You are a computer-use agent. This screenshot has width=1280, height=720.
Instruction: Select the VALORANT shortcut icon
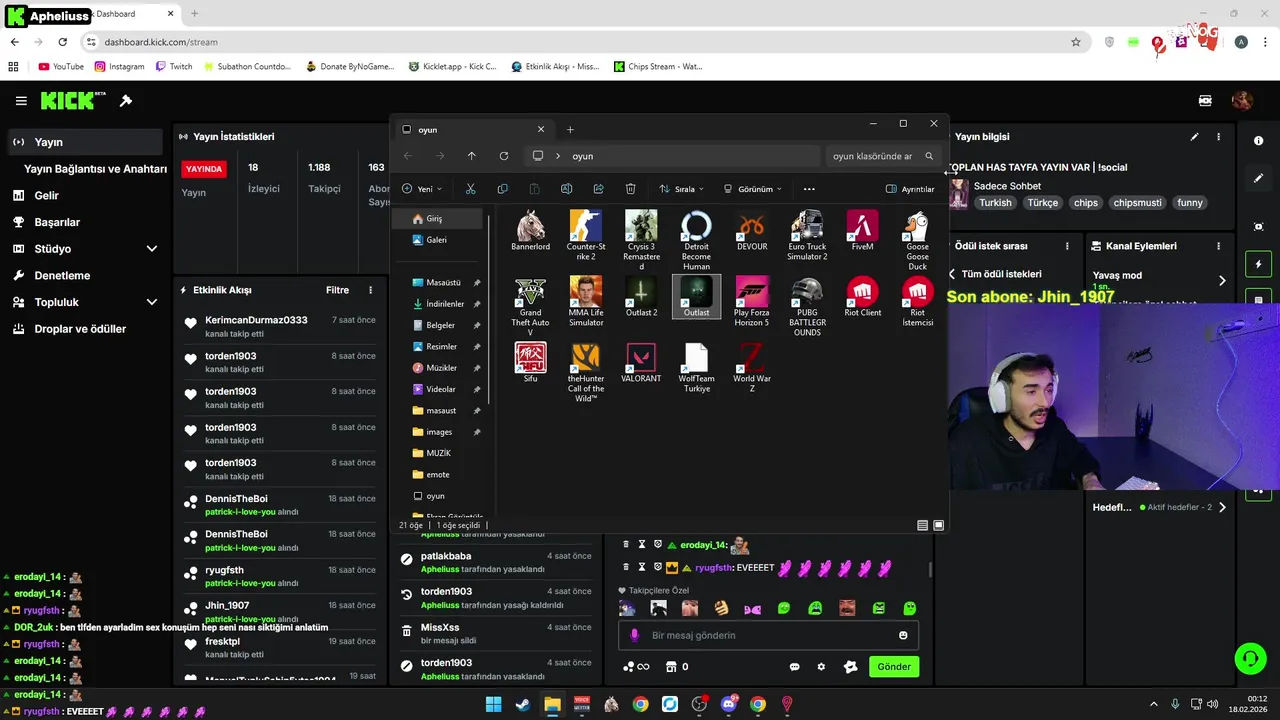(641, 363)
